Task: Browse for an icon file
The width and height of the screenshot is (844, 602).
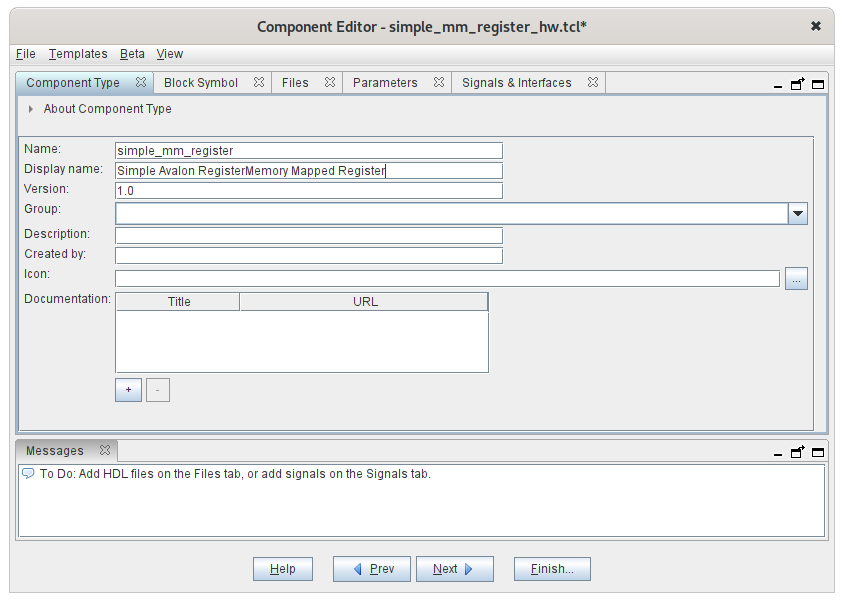Action: [x=796, y=279]
